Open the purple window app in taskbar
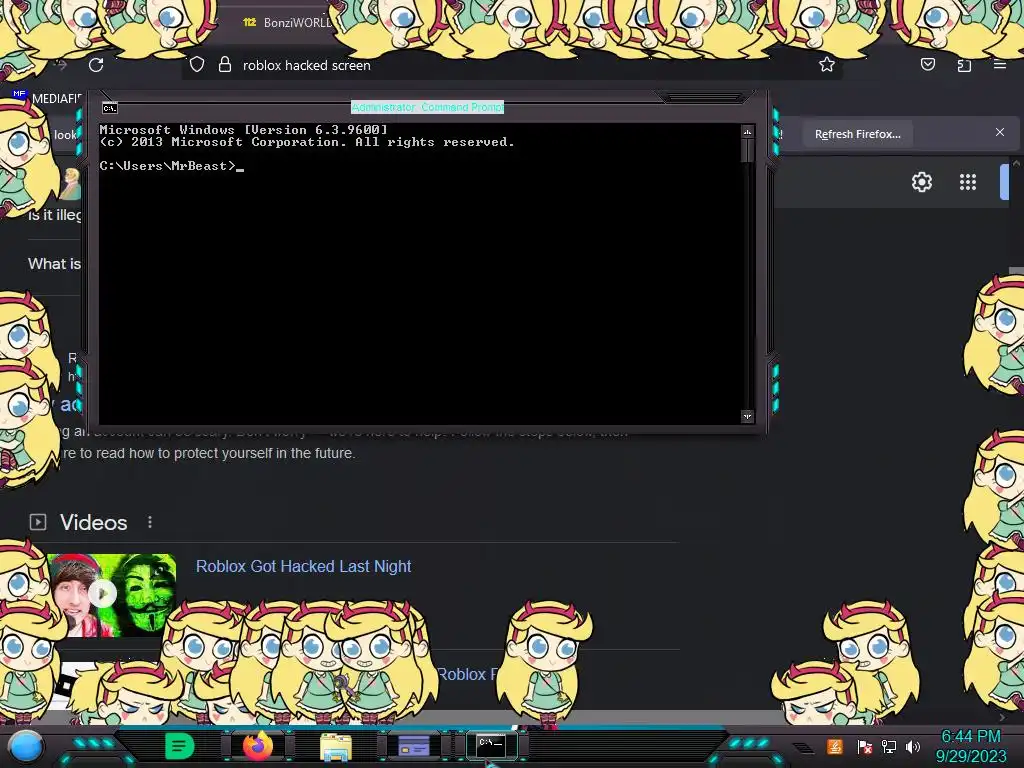This screenshot has width=1024, height=768. (413, 745)
